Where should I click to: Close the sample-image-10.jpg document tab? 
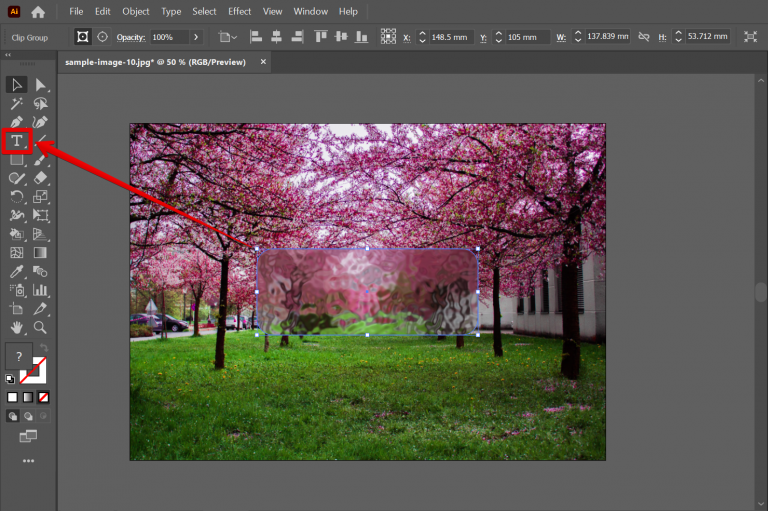(x=264, y=62)
